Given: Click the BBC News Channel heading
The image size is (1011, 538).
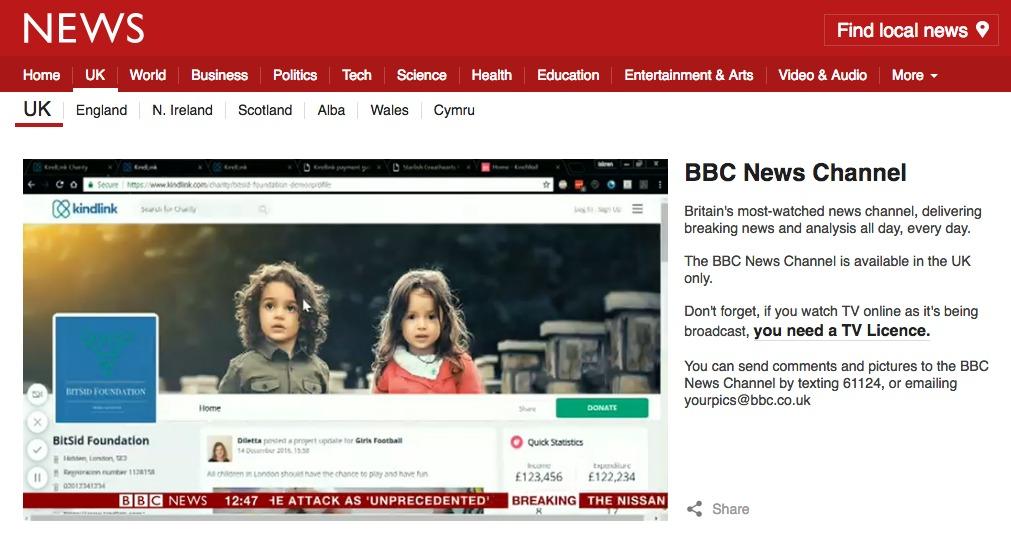Looking at the screenshot, I should coord(795,173).
